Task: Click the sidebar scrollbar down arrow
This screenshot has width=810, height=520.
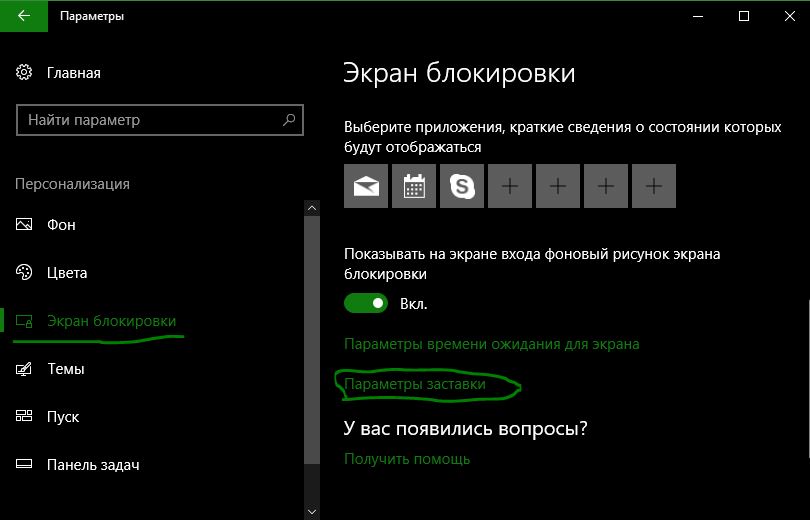Action: click(312, 512)
